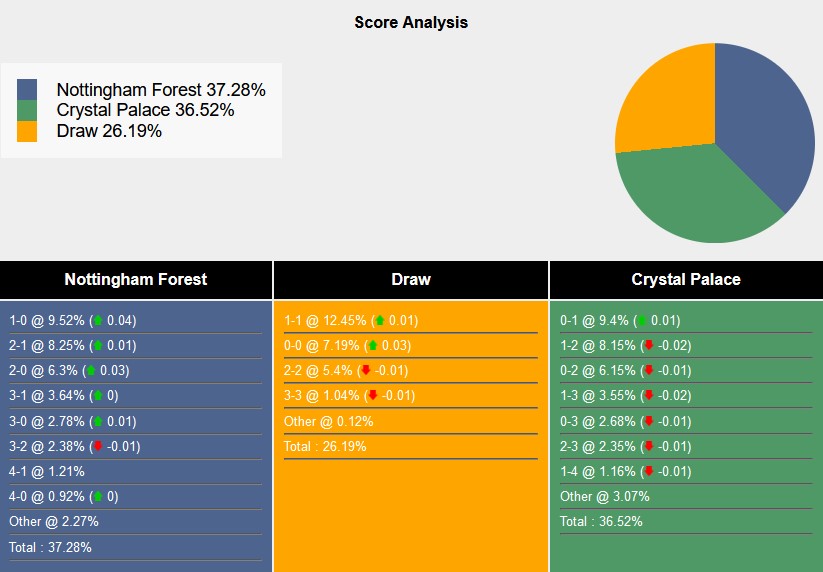Image resolution: width=823 pixels, height=572 pixels.
Task: Click the green arrow next to 0-0 @ 7.19%
Action: (372, 346)
